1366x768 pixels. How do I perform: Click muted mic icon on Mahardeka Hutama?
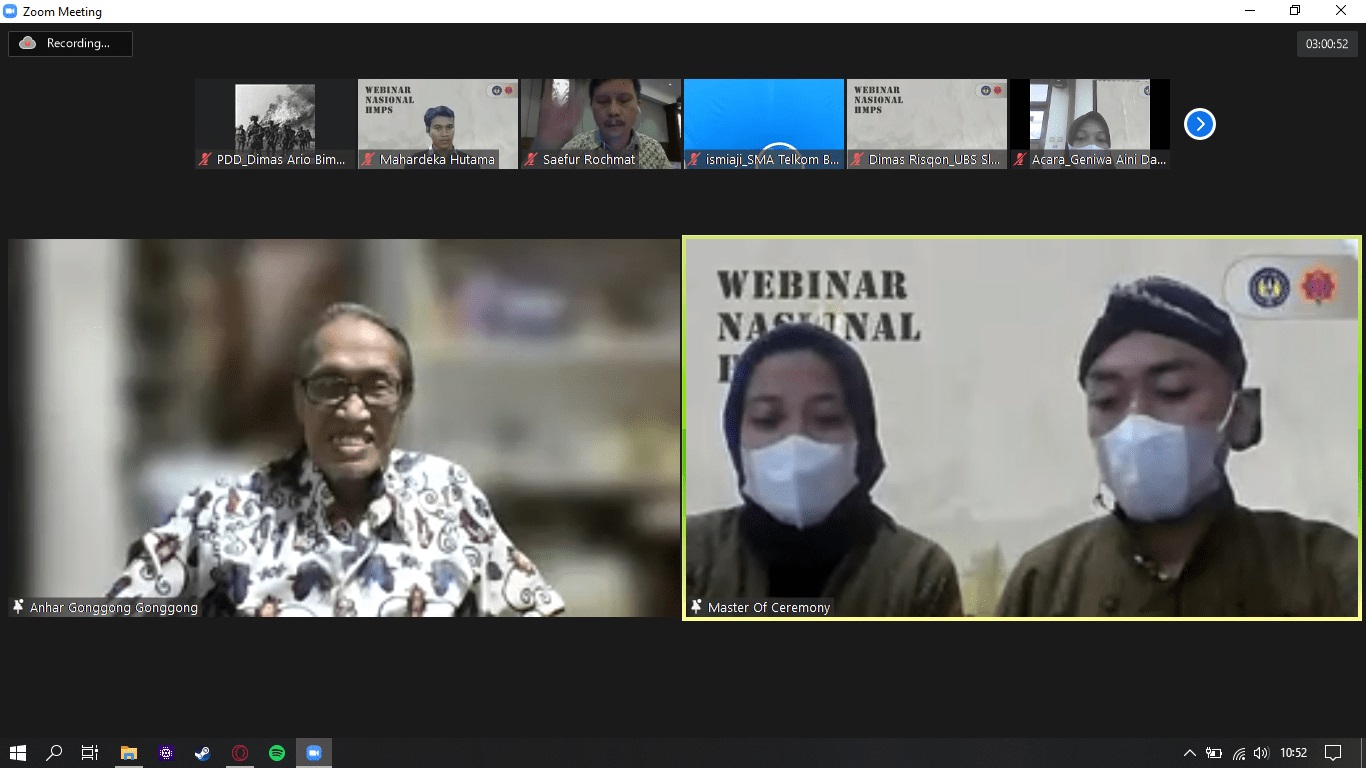368,159
